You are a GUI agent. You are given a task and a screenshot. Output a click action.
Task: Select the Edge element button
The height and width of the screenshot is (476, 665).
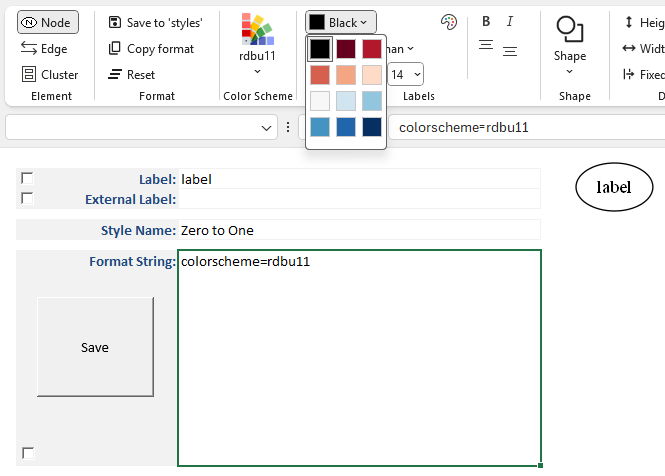pos(44,48)
